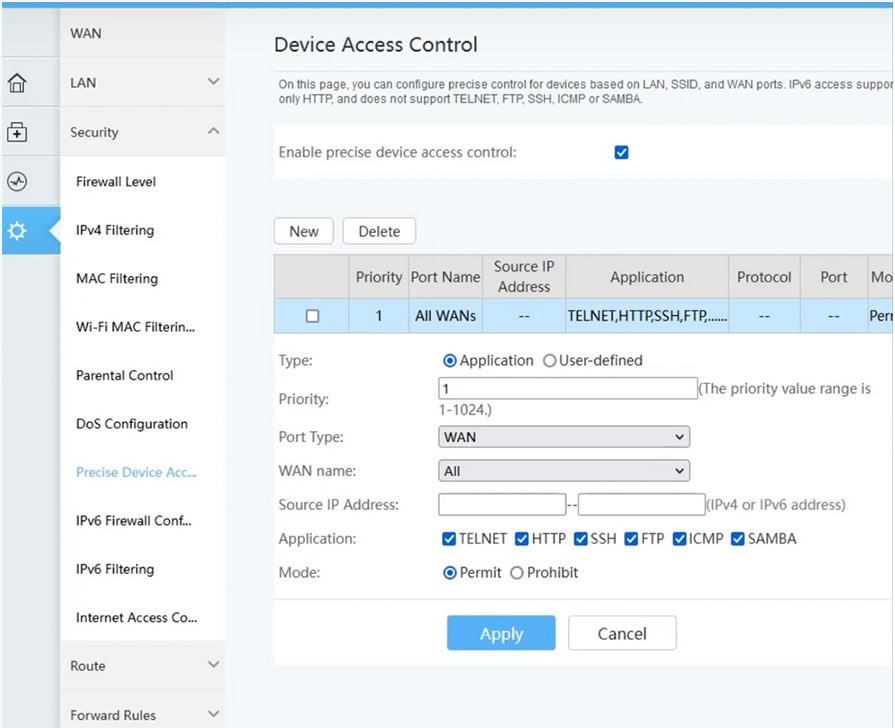
Task: Open the WAN name dropdown
Action: [x=564, y=471]
